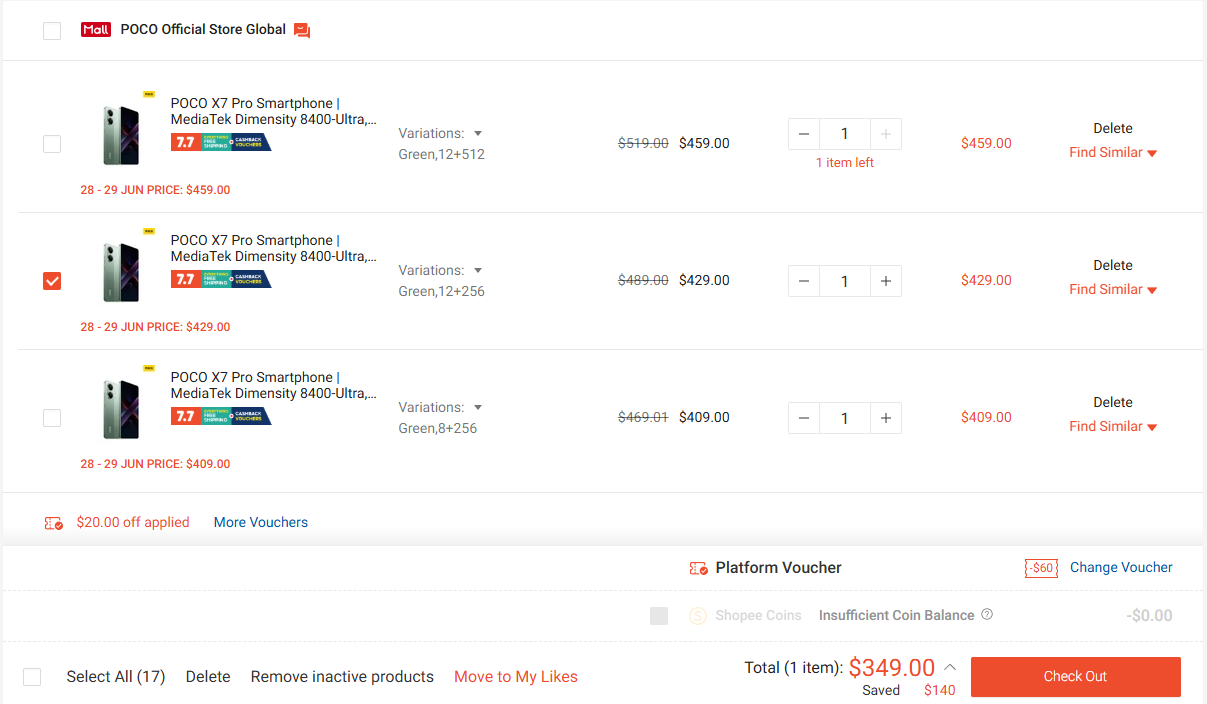Check the Green,8+256 item checkbox
The height and width of the screenshot is (704, 1207).
[x=52, y=418]
